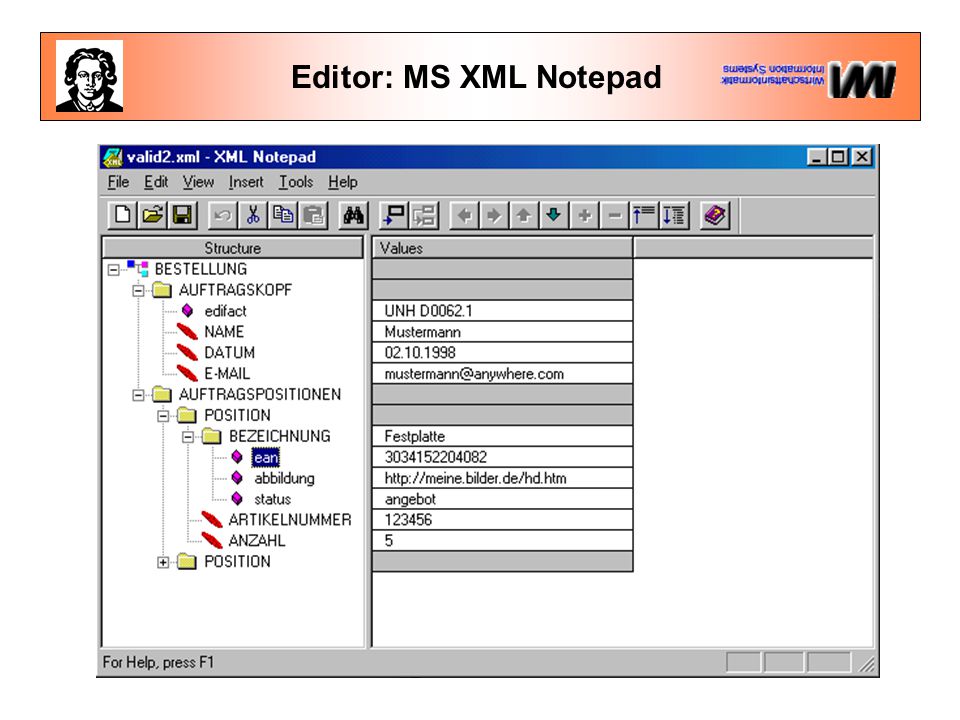960x720 pixels.
Task: Select the abbildung attribute node
Action: point(284,478)
